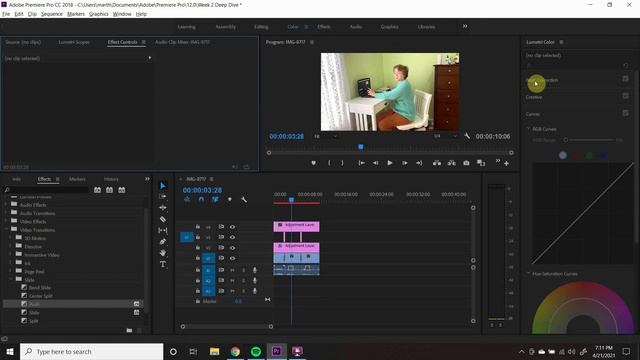Open File Explorer from taskbar
Screen dimensions: 640x360
tap(214, 351)
